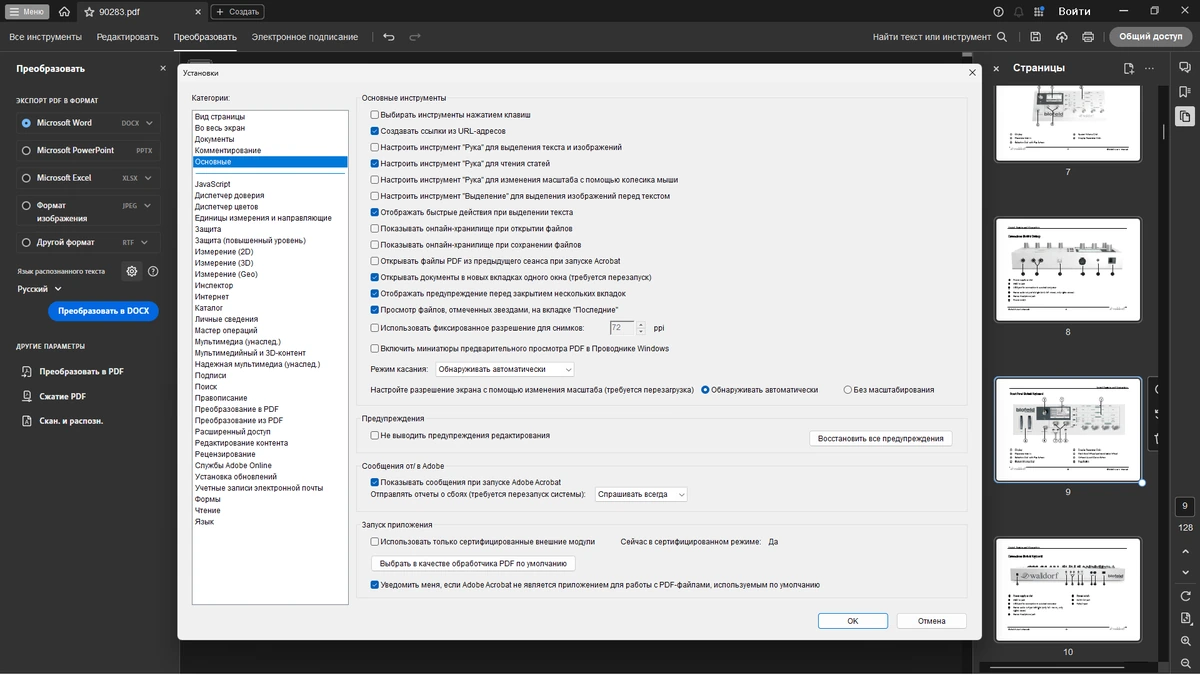The height and width of the screenshot is (675, 1200).
Task: Select Microsoft PowerPoint export radio option
Action: pos(26,150)
